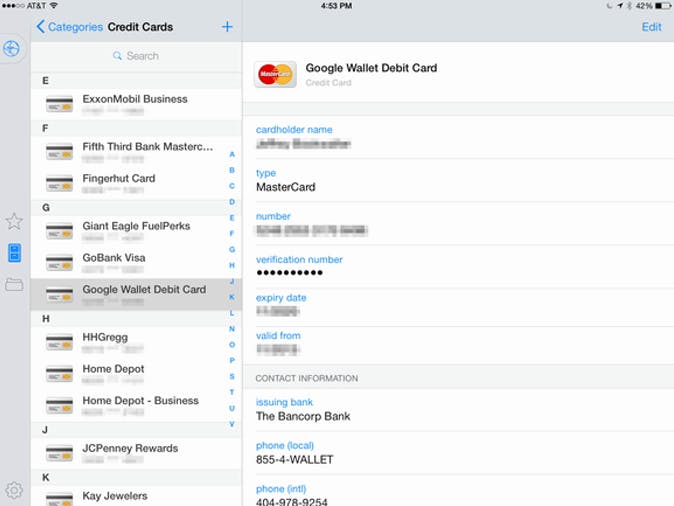674x506 pixels.
Task: Open the Folders icon in sidebar
Action: click(x=14, y=284)
